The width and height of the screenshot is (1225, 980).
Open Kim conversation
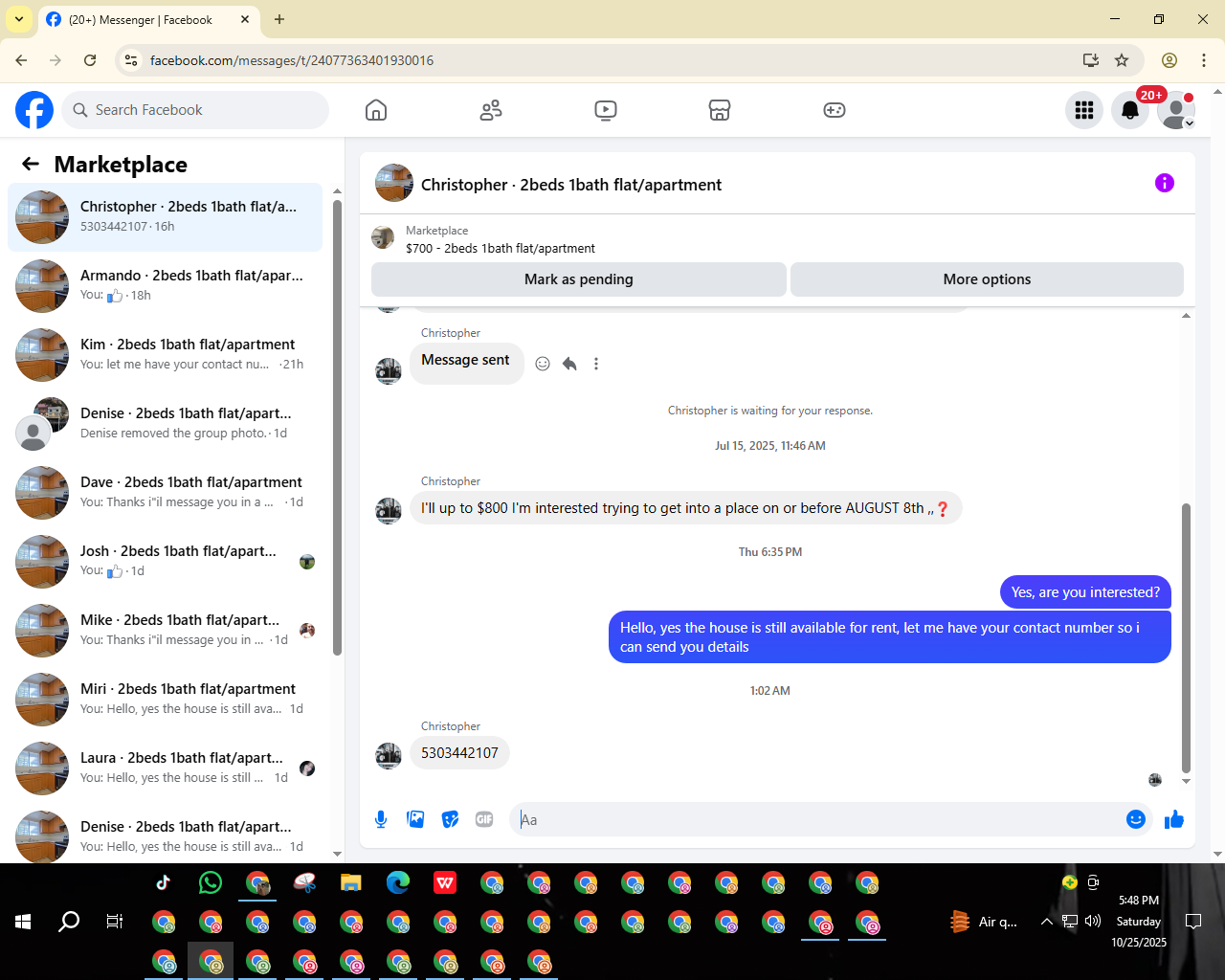pos(166,355)
